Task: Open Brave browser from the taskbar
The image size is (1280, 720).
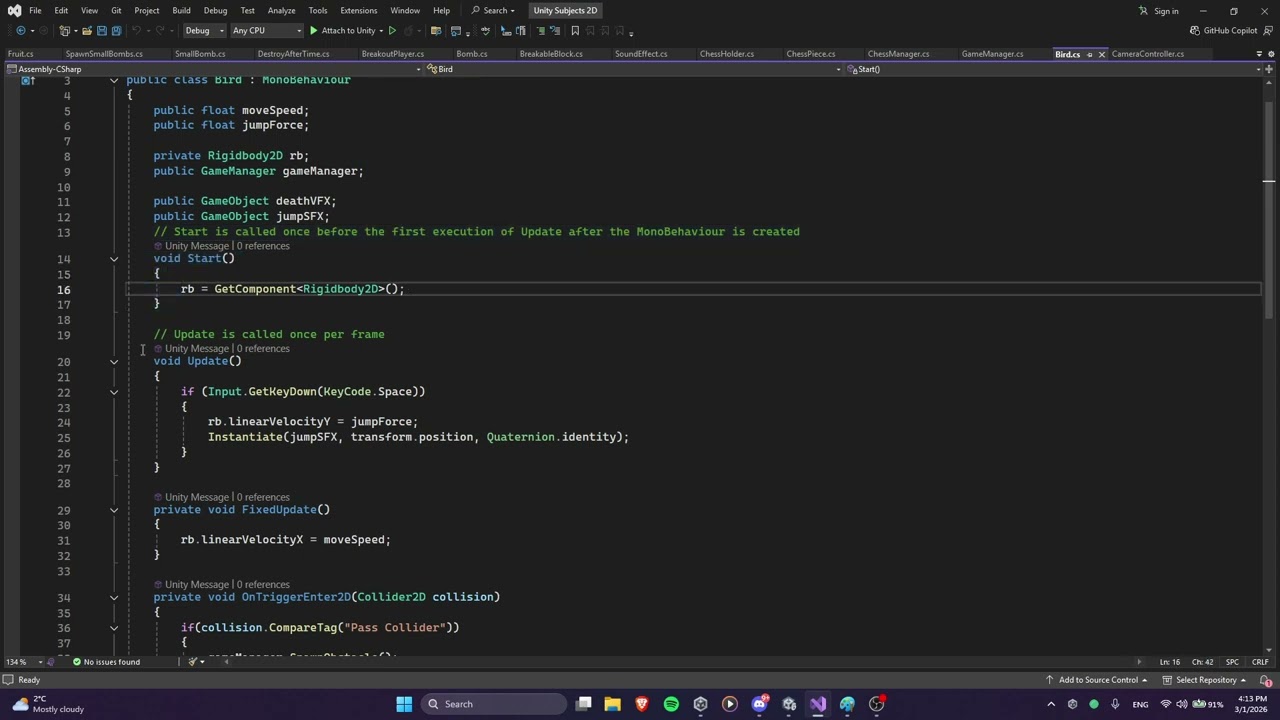Action: [x=642, y=704]
